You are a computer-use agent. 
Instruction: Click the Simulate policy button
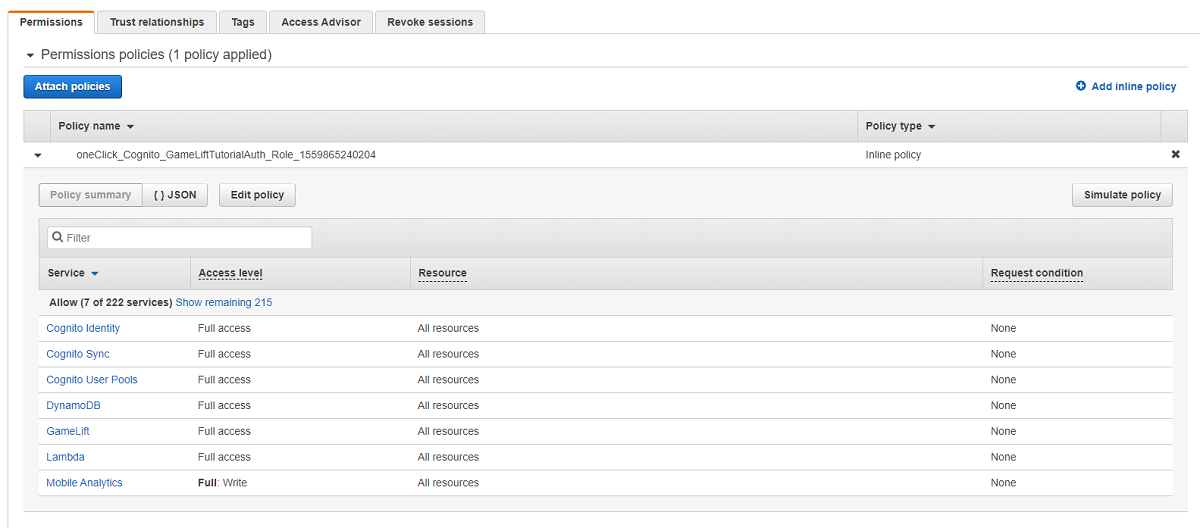(1122, 195)
